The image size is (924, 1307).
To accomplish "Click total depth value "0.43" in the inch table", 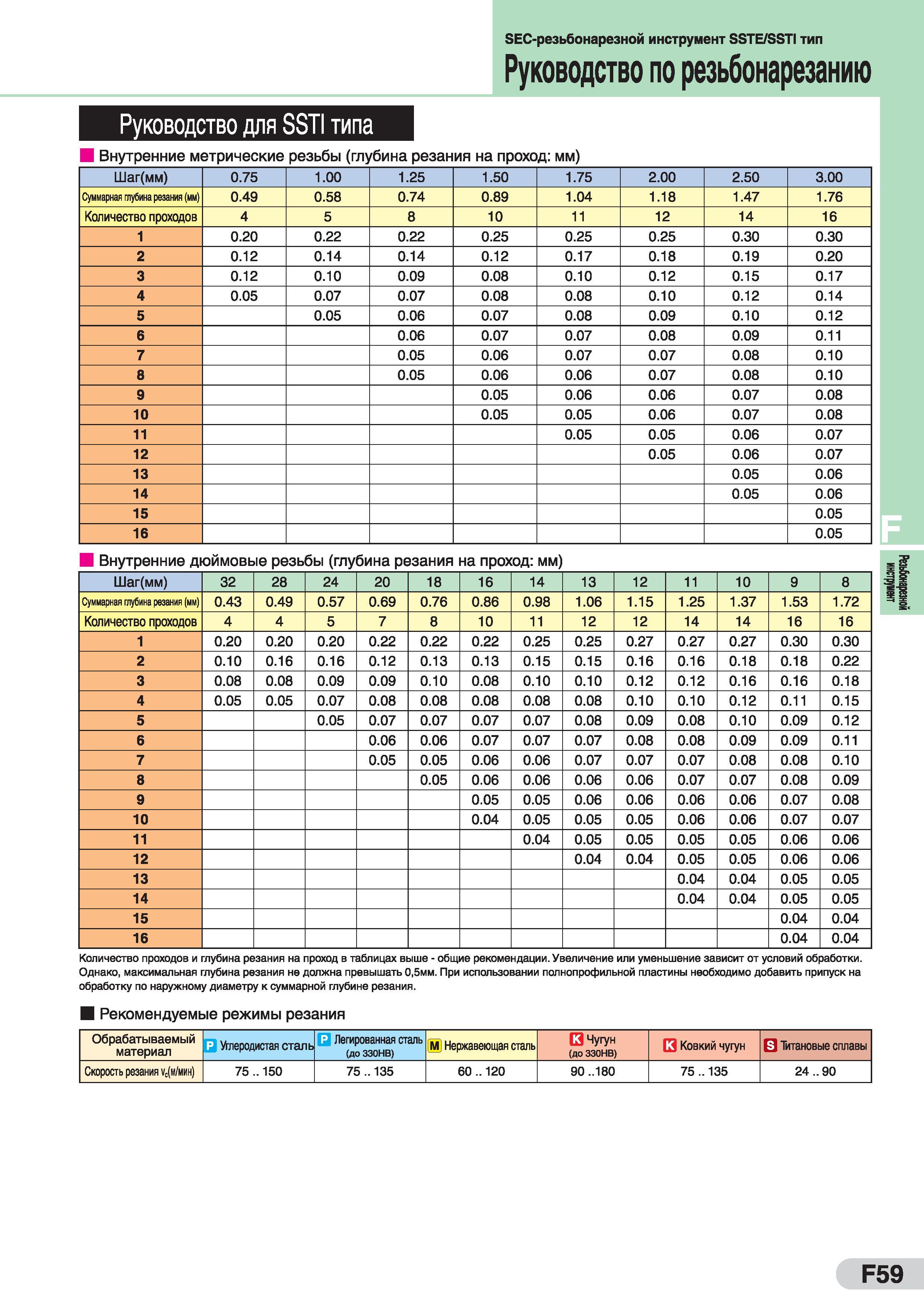I will 228,602.
